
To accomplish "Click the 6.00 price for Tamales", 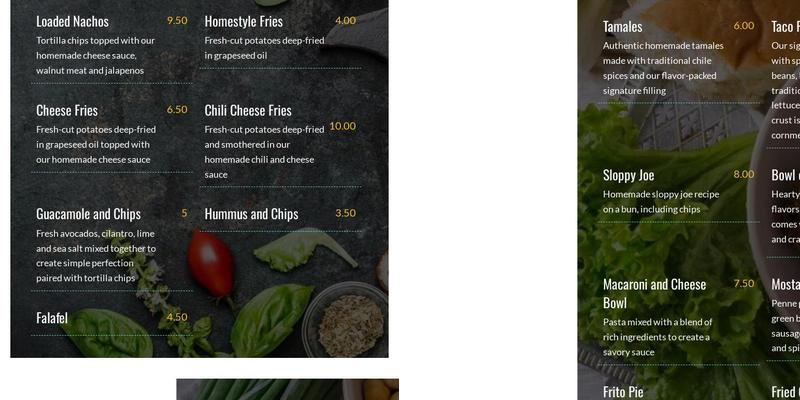I will (x=744, y=26).
